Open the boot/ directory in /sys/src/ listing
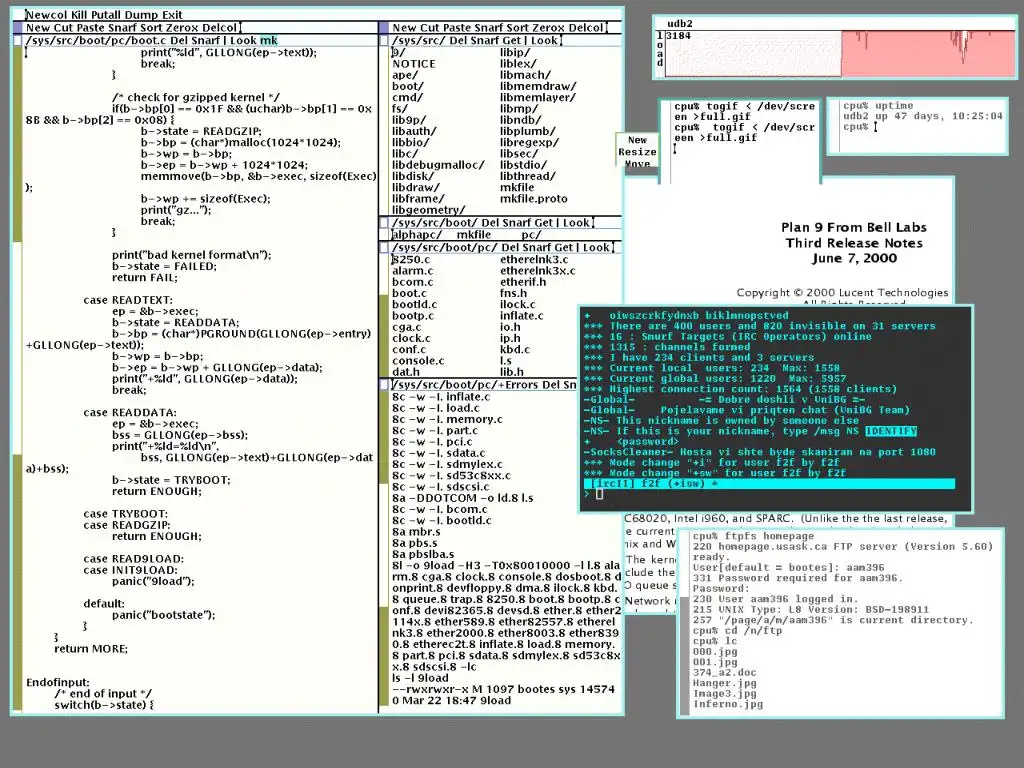The width and height of the screenshot is (1024, 768). 408,86
